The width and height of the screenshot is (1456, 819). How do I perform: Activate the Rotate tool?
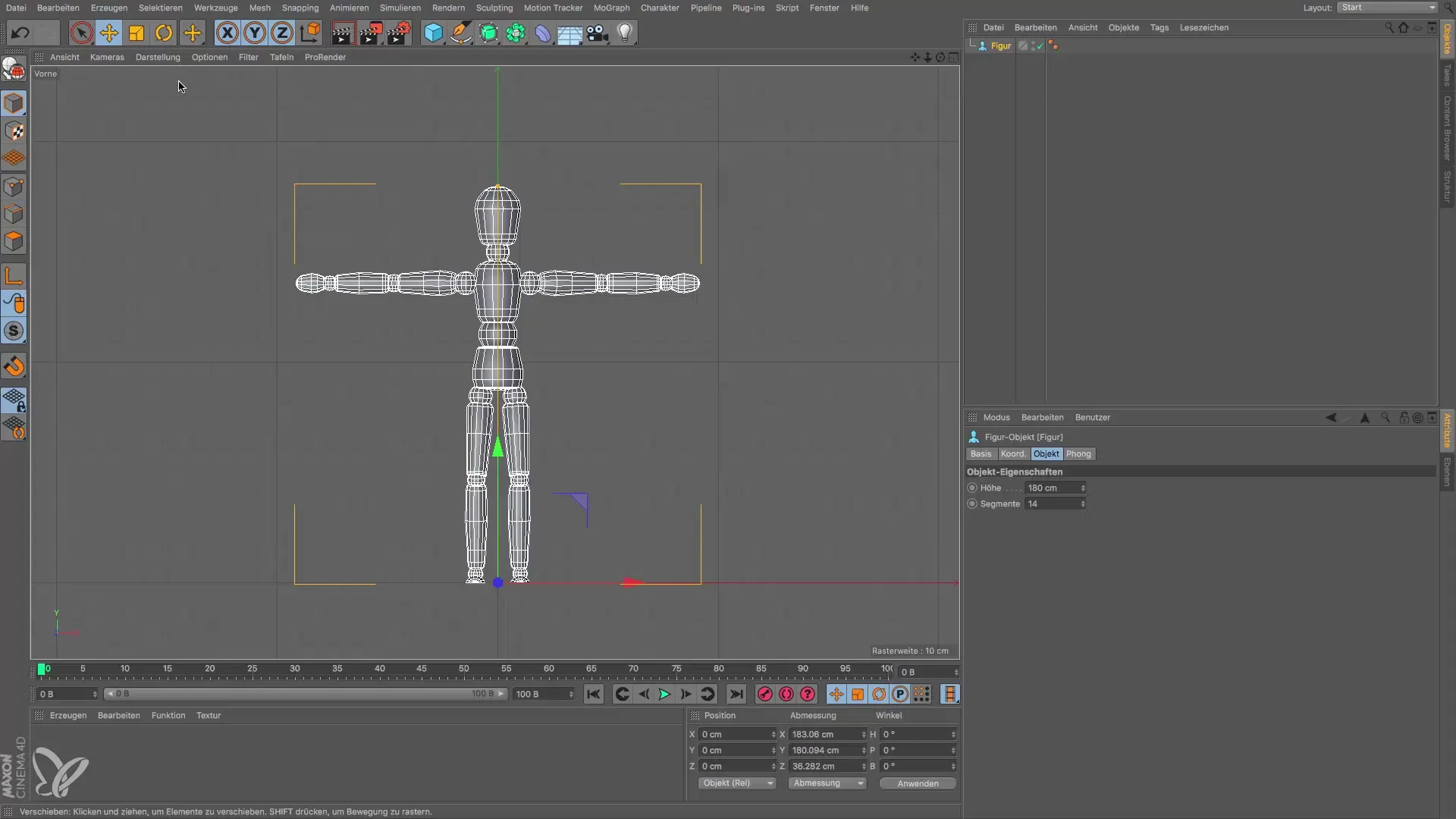[164, 33]
